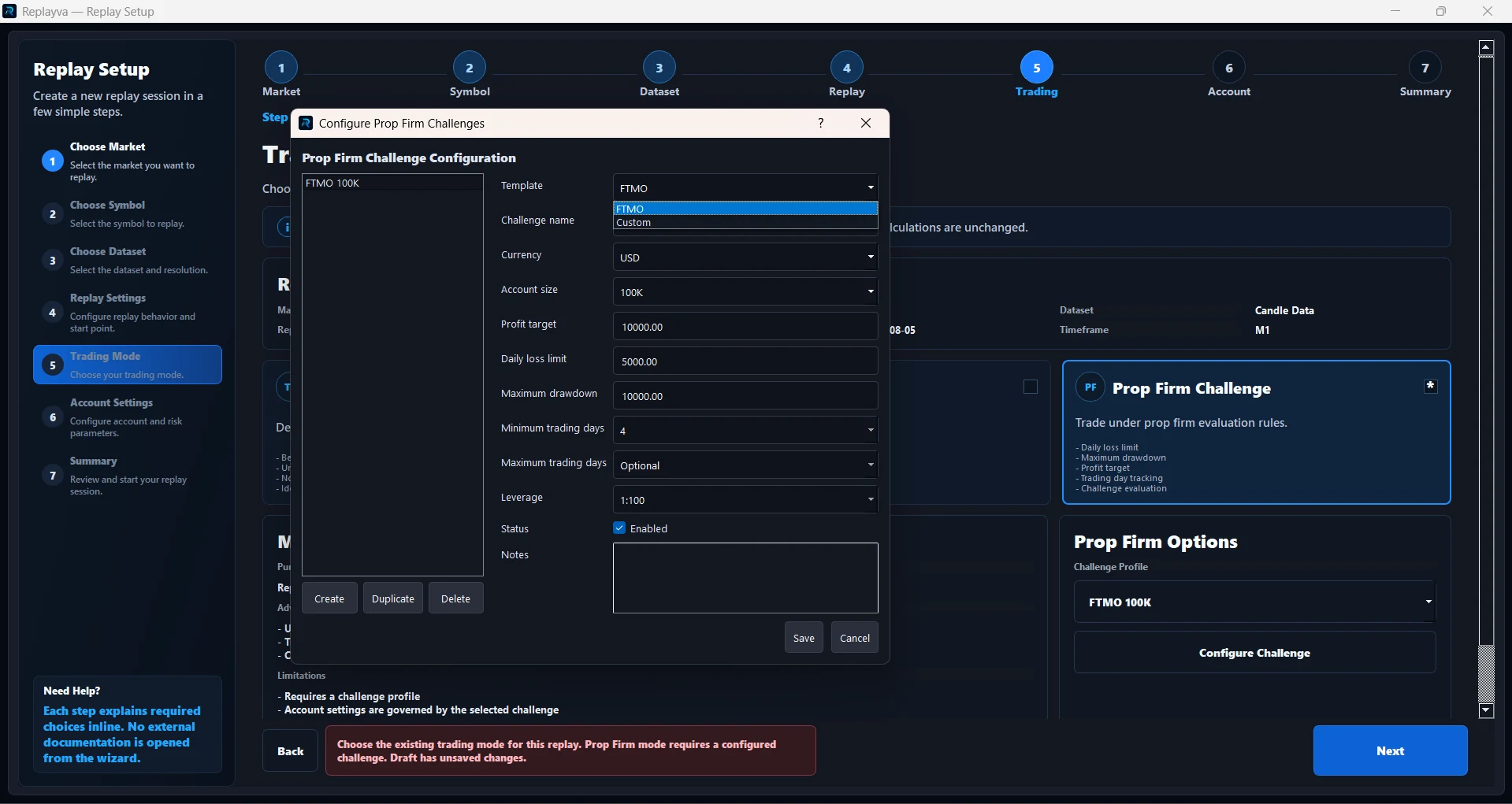Close the Configure Prop Firm Challenges dialog
1512x804 pixels.
866,123
